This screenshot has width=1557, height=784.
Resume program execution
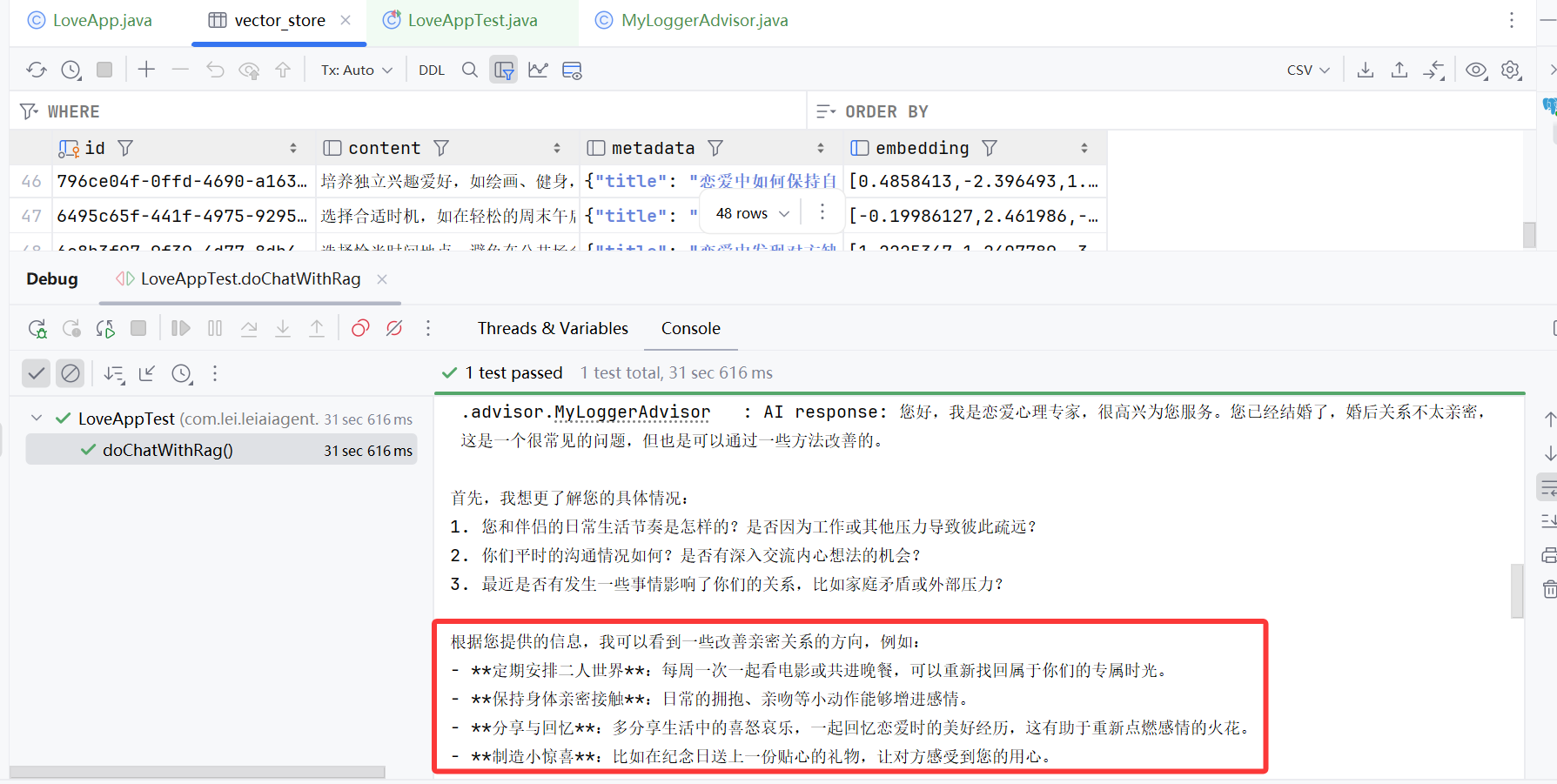[x=181, y=328]
